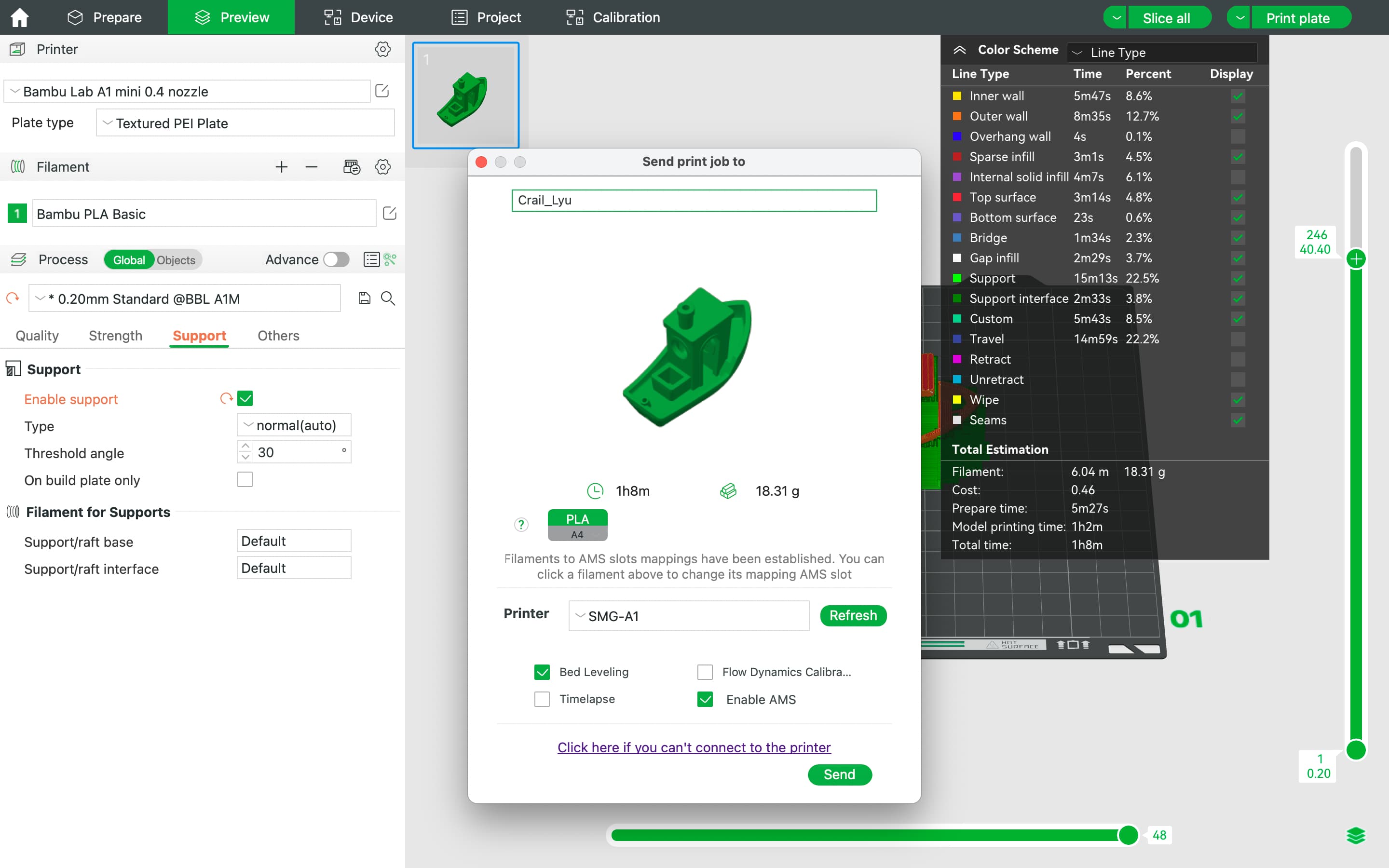Open the process settings list icon
This screenshot has height=868, width=1389.
click(x=371, y=259)
